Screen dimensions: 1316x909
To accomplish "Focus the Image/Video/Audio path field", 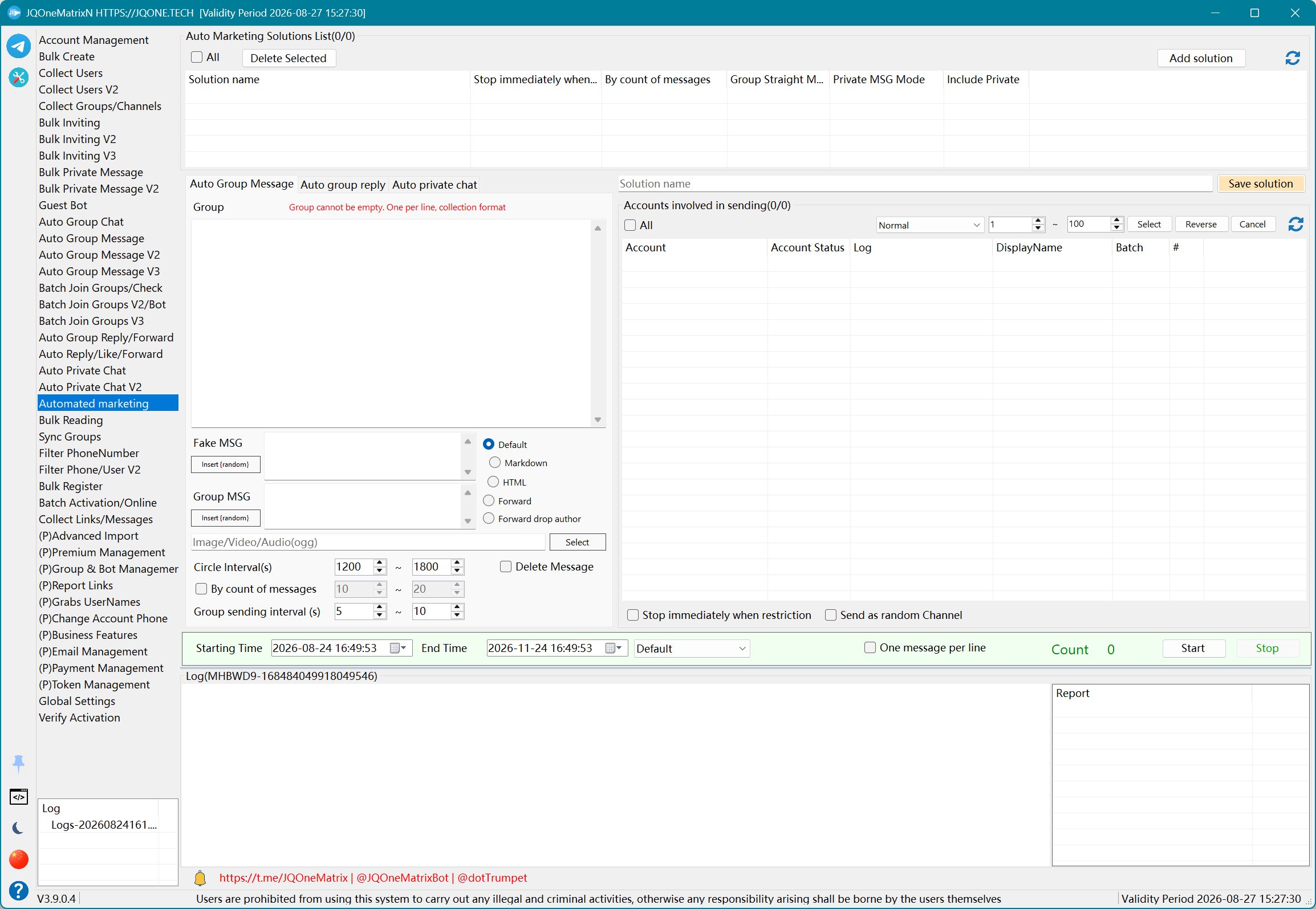I will click(x=368, y=542).
